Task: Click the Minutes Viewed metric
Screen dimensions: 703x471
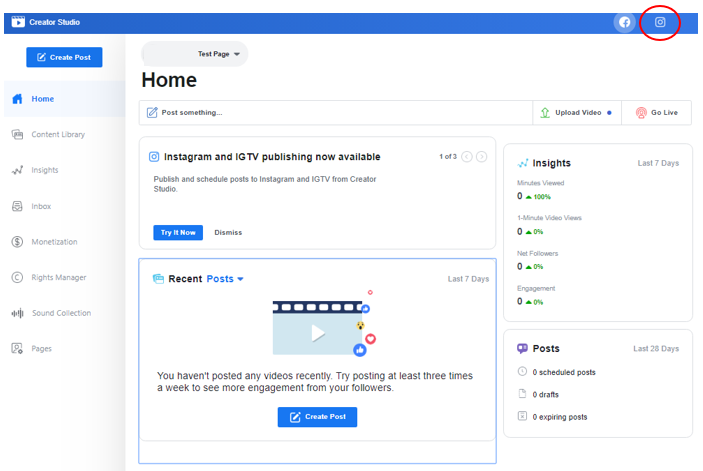Action: tap(540, 190)
